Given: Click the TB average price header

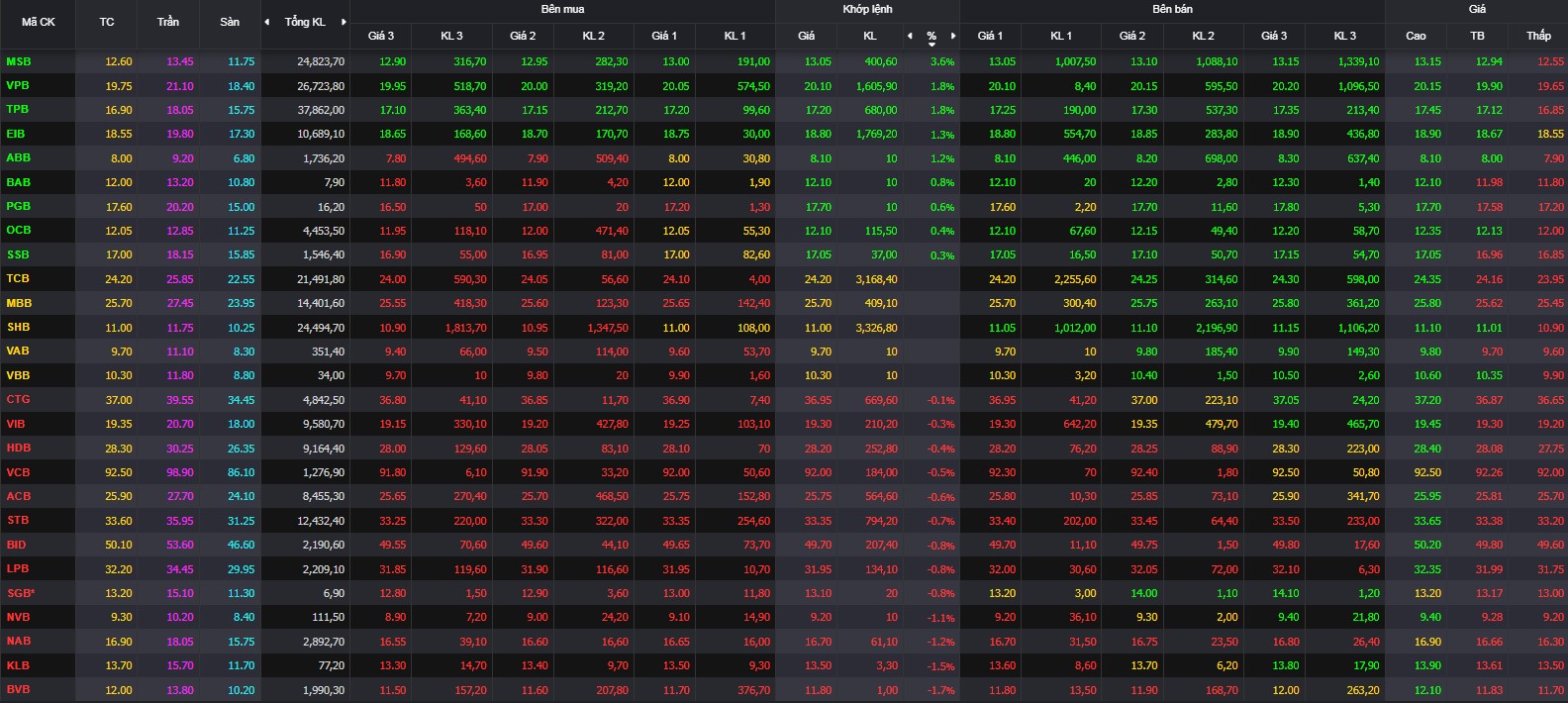Looking at the screenshot, I should (x=1477, y=36).
